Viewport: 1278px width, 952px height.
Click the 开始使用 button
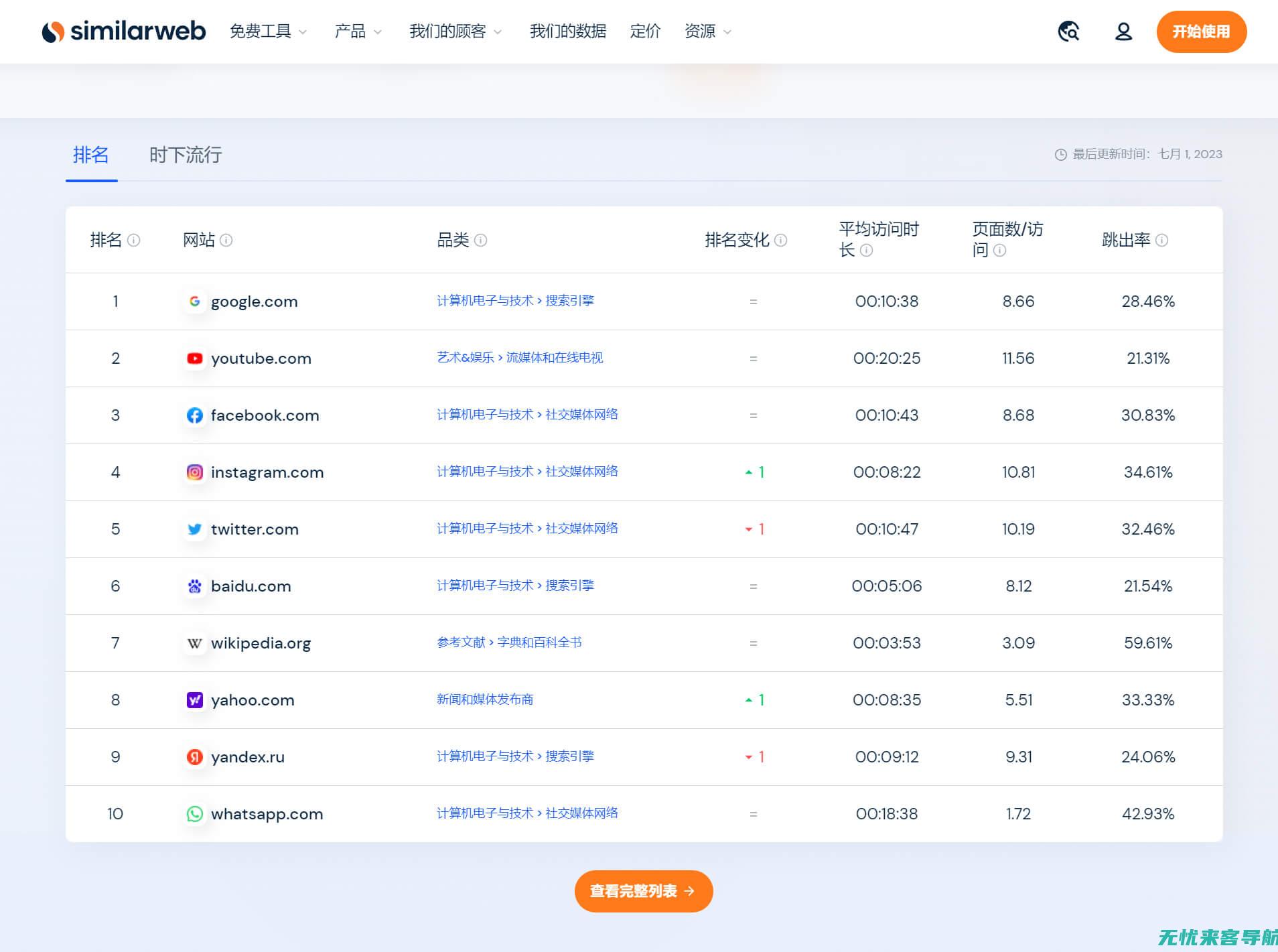1201,31
